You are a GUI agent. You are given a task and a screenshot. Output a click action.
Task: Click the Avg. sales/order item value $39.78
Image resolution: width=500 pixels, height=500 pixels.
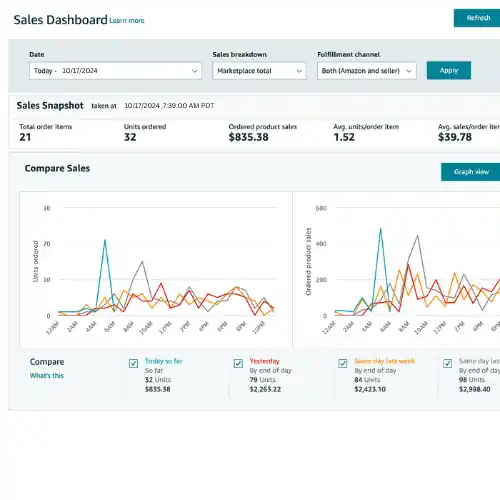455,137
